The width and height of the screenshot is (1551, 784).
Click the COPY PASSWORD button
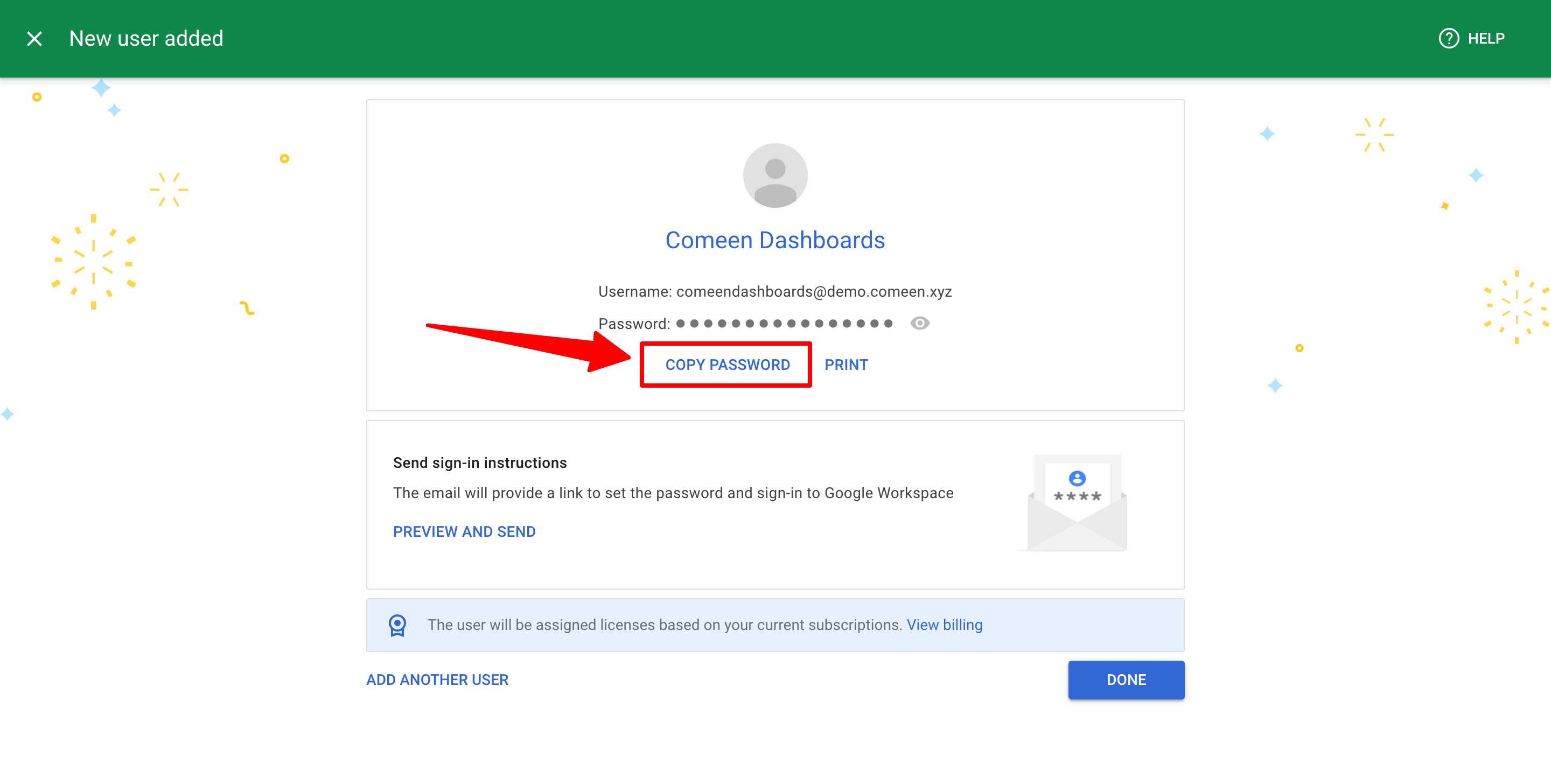[x=726, y=365]
